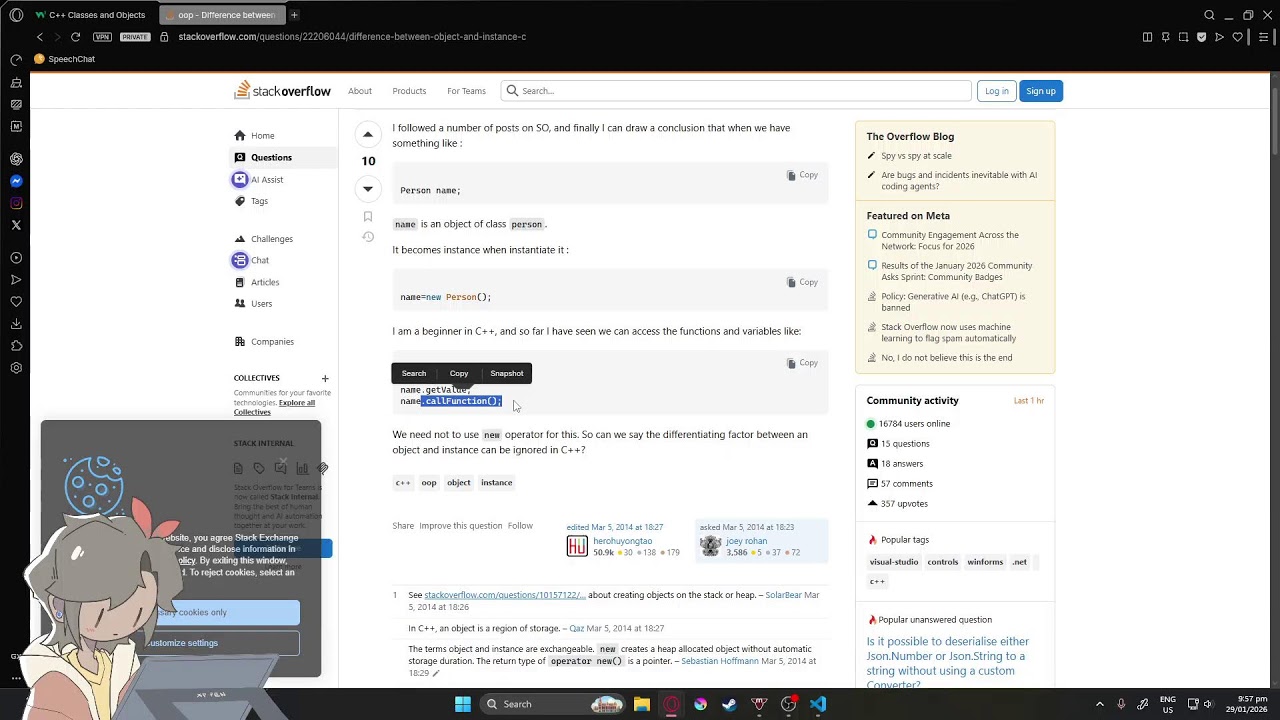
Task: Open the Windows Start menu
Action: pos(462,704)
